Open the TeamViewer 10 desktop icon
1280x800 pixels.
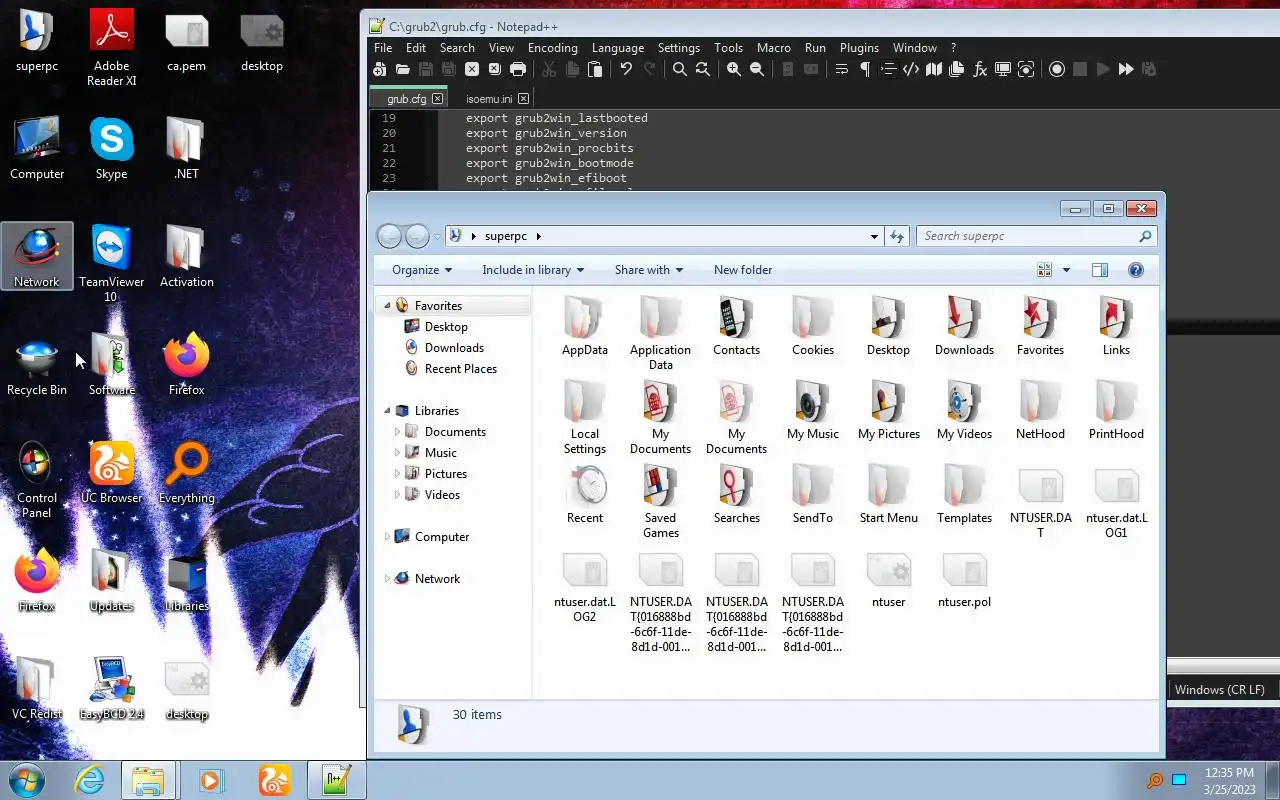(111, 263)
